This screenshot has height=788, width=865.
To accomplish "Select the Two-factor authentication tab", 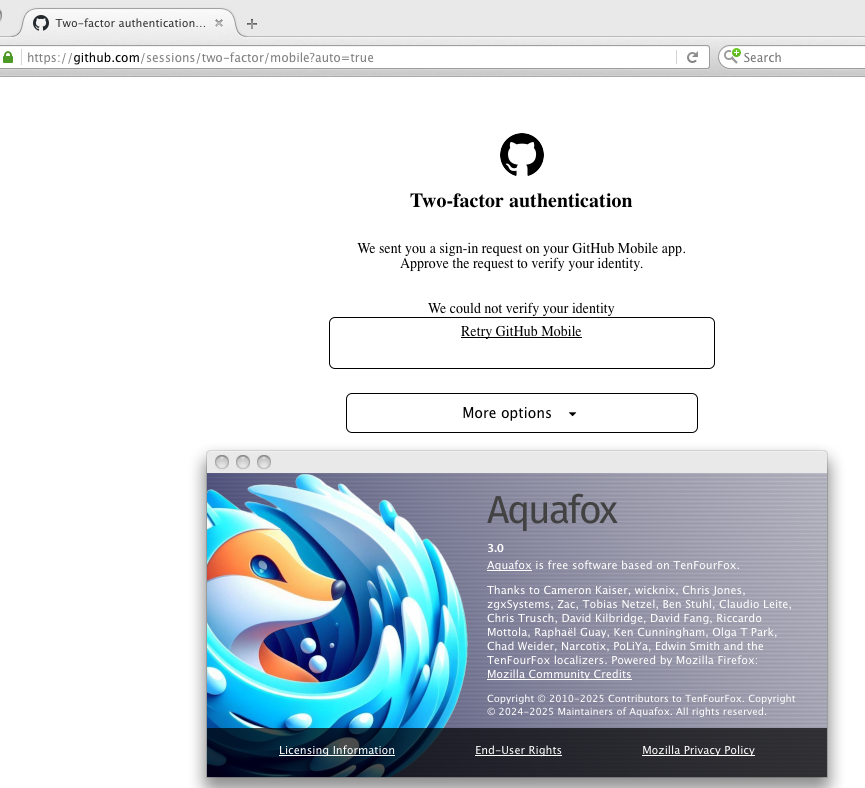I will 130,23.
